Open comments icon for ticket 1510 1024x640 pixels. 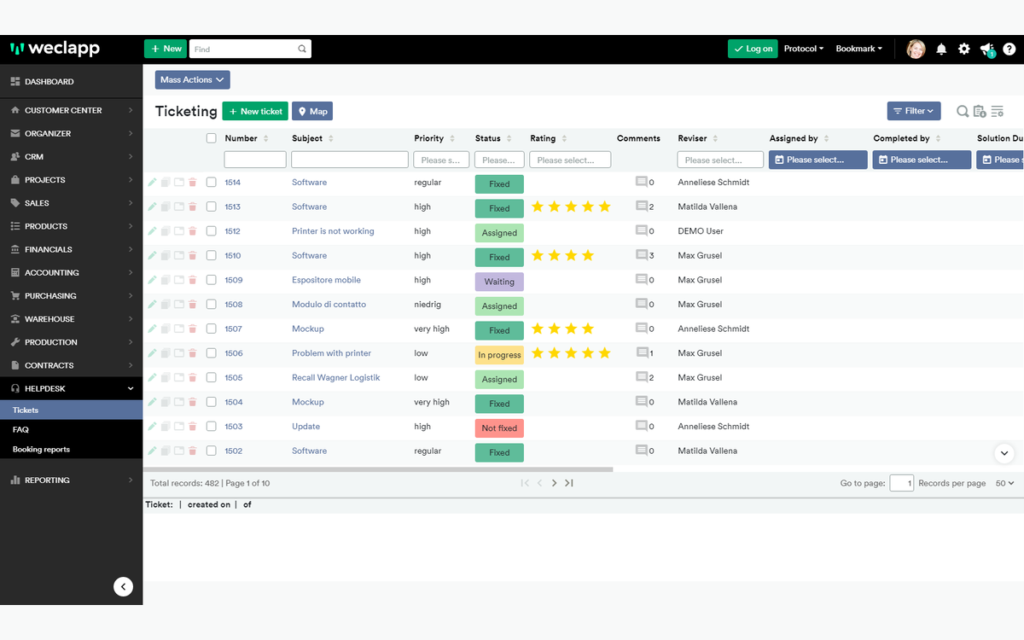pos(641,255)
